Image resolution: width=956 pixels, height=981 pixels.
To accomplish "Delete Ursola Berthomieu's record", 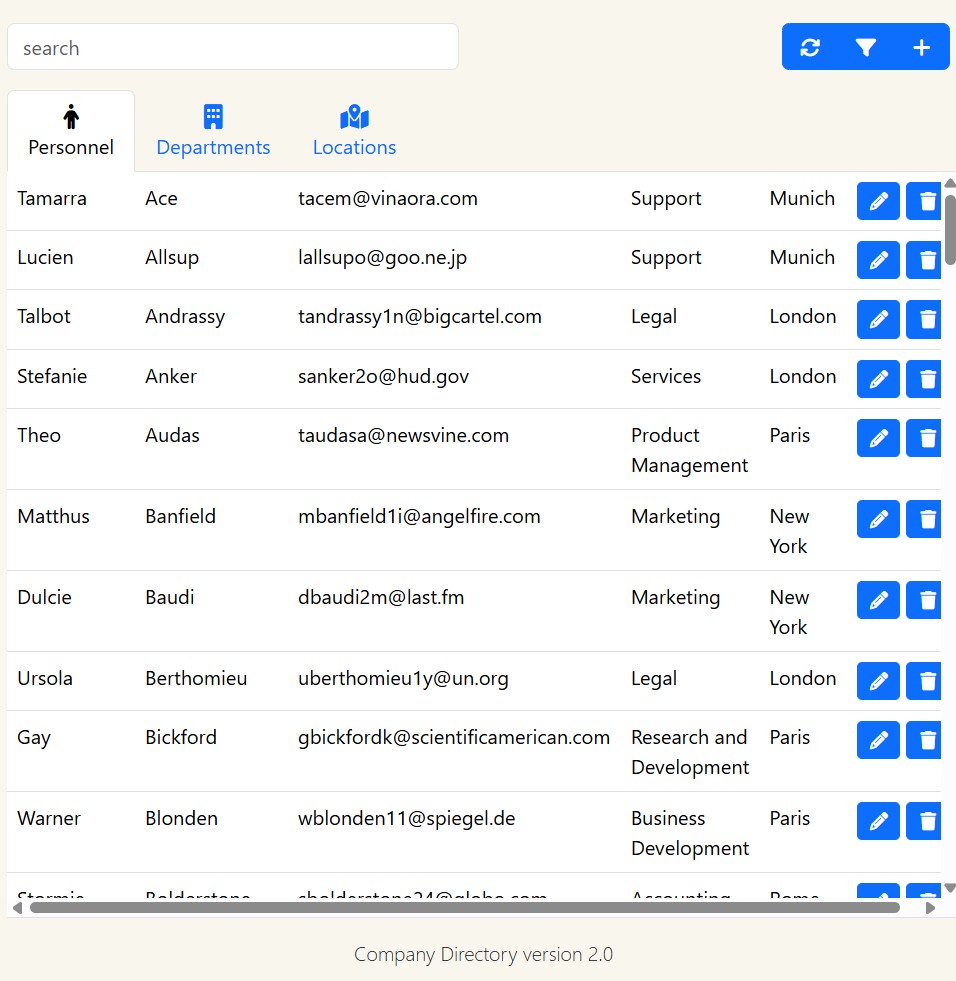I will coord(925,681).
